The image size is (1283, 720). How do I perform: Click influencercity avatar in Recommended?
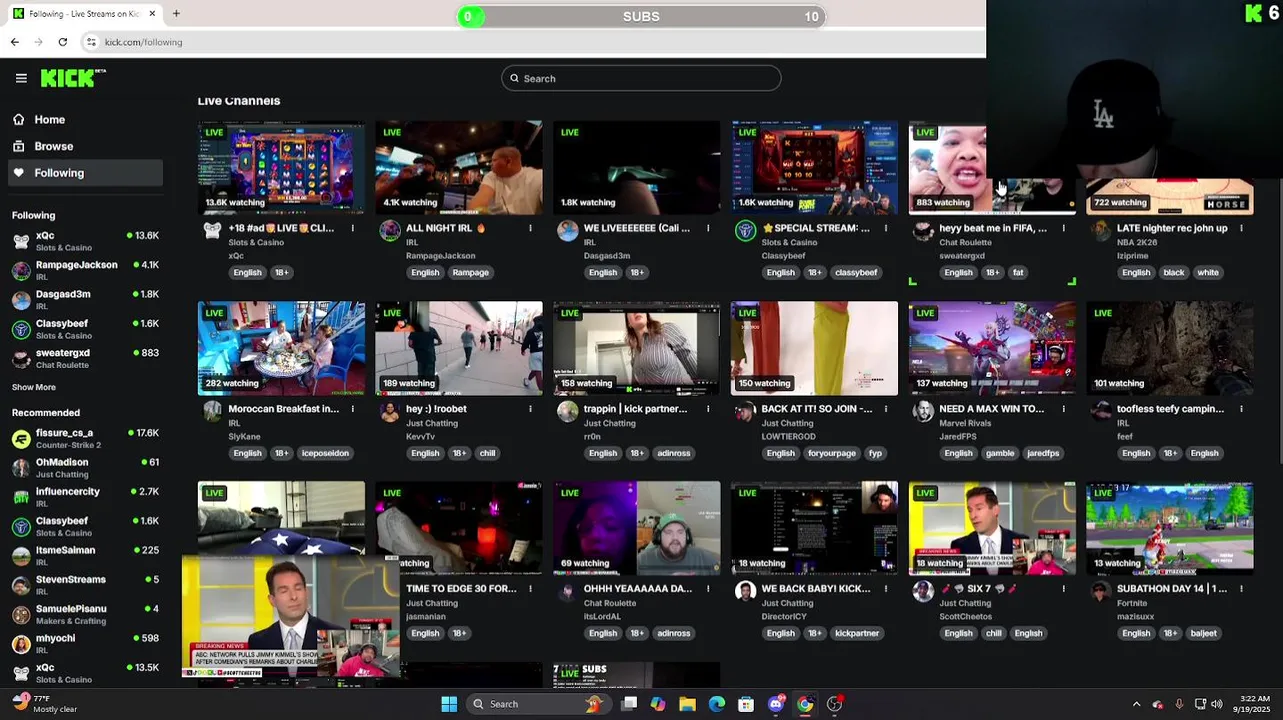(21, 497)
